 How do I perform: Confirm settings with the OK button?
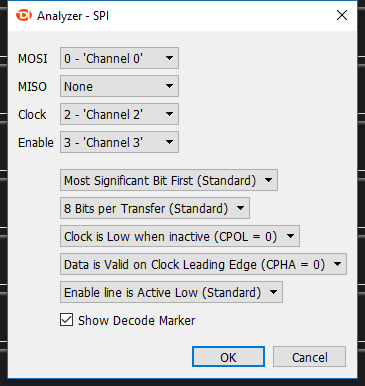(228, 357)
